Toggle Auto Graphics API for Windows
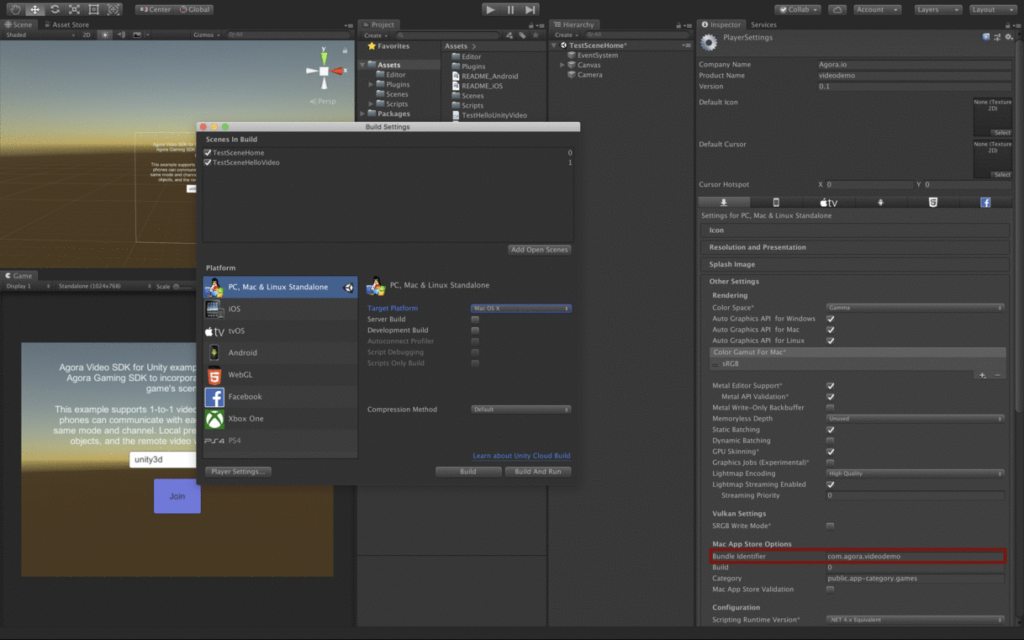This screenshot has width=1024, height=640. point(830,319)
